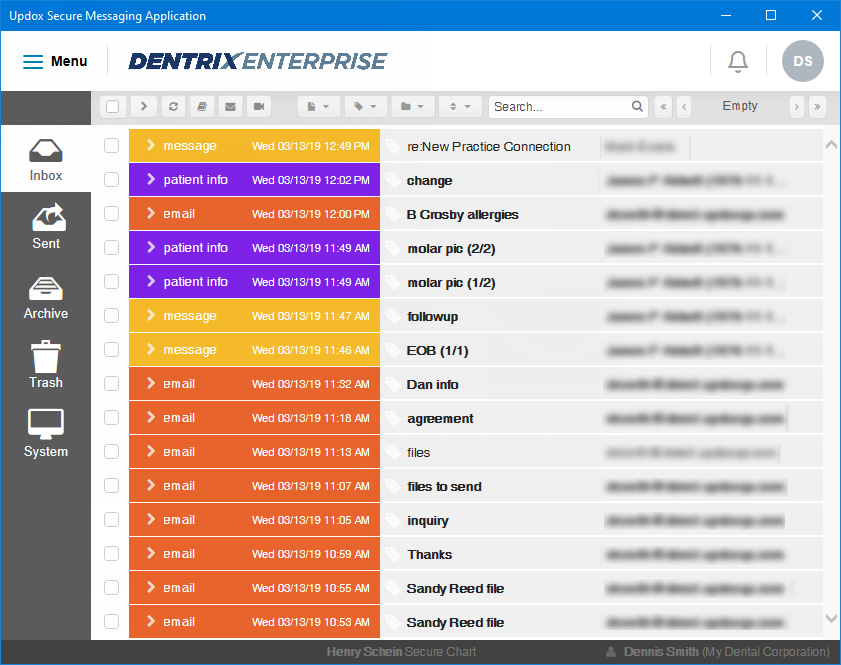The height and width of the screenshot is (665, 841).
Task: Click tag icon beside 'EOB (1/1)'
Action: click(393, 350)
